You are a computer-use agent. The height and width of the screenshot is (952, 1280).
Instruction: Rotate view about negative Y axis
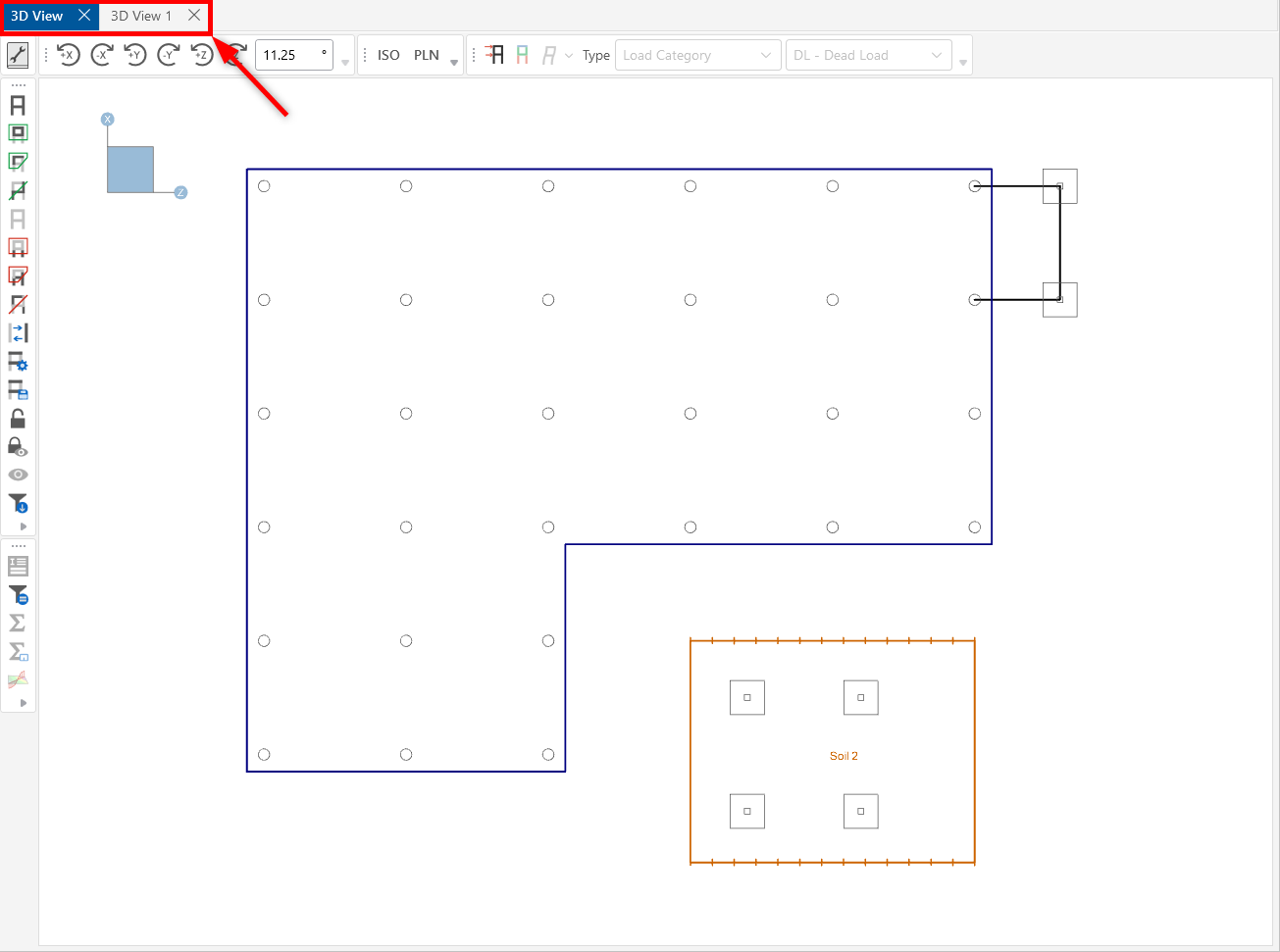coord(169,55)
